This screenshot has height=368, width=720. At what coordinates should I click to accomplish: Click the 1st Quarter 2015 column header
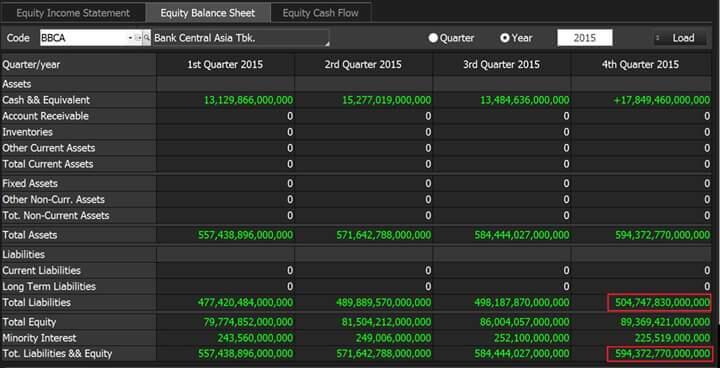225,64
